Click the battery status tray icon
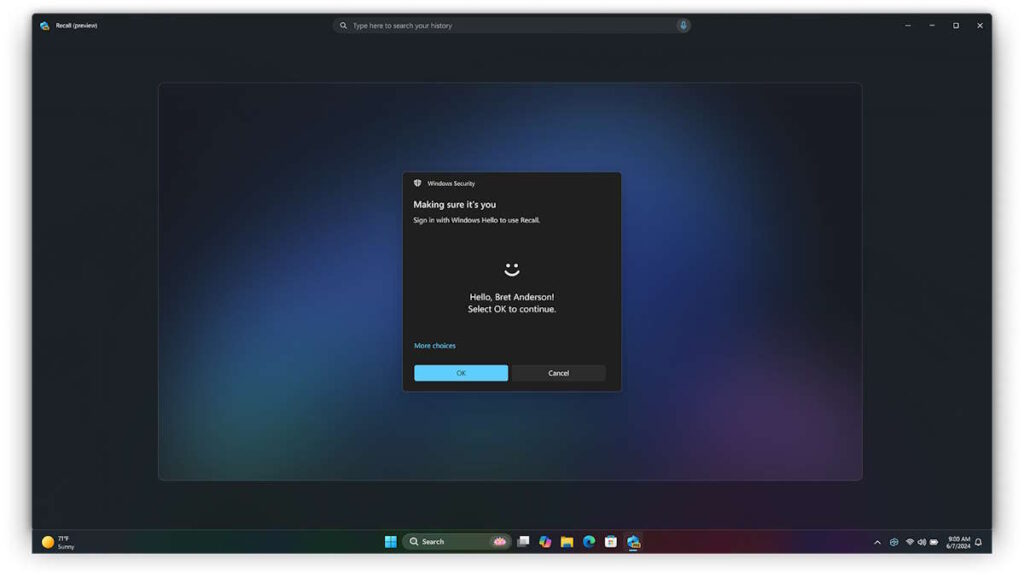This screenshot has width=1024, height=576. pyautogui.click(x=934, y=542)
